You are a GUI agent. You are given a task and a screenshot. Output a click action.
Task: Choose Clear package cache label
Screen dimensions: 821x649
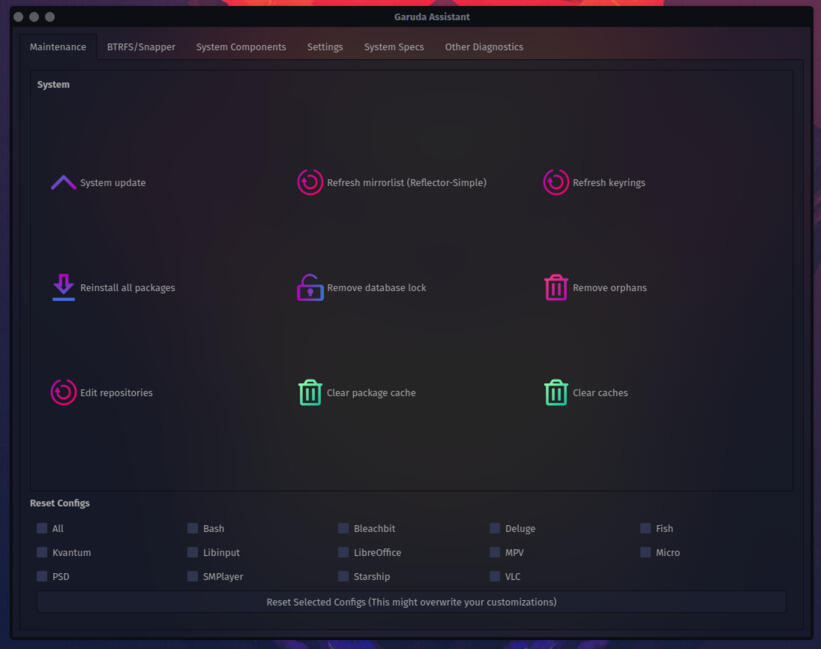(371, 393)
